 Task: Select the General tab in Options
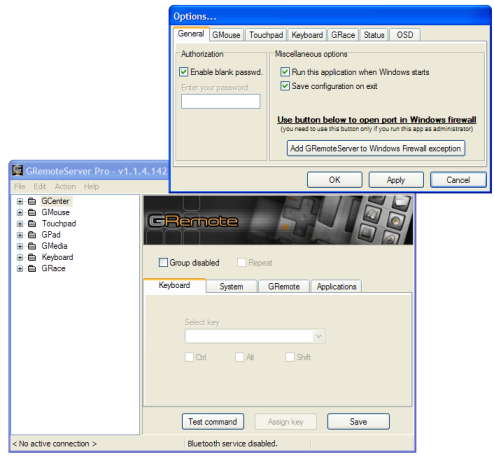pyautogui.click(x=191, y=34)
